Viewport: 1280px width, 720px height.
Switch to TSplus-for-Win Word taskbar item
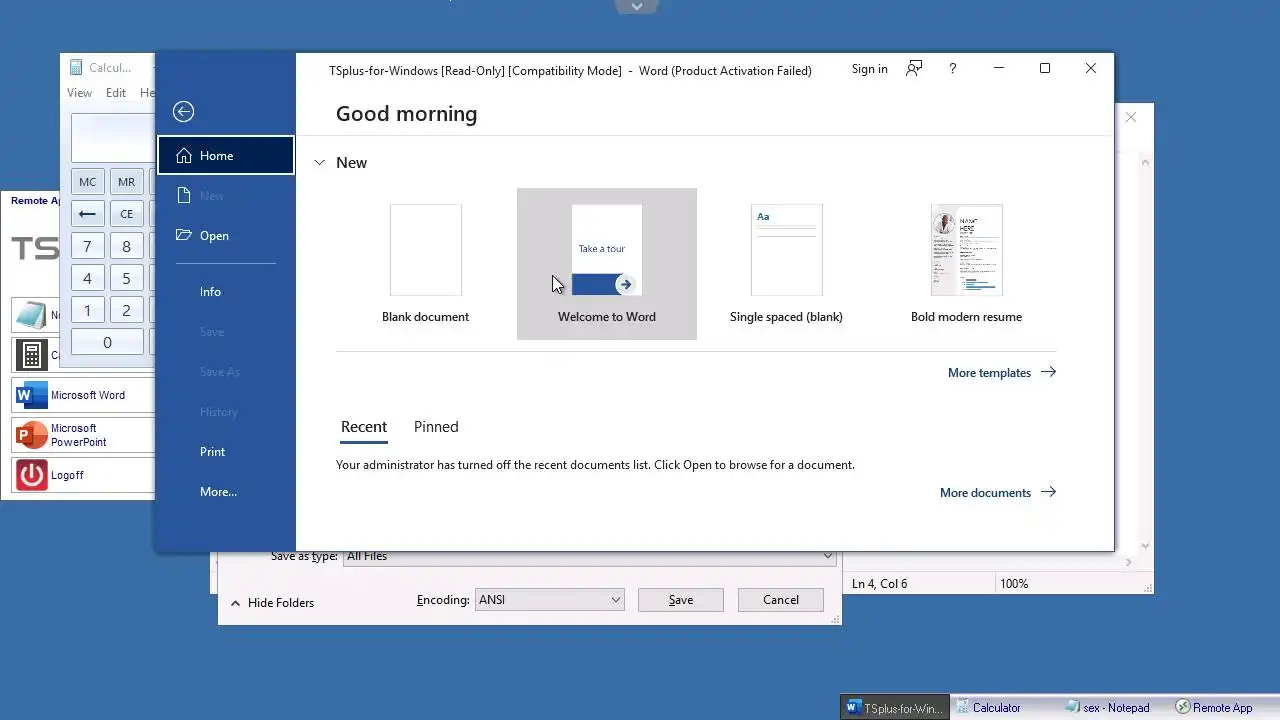[x=895, y=707]
